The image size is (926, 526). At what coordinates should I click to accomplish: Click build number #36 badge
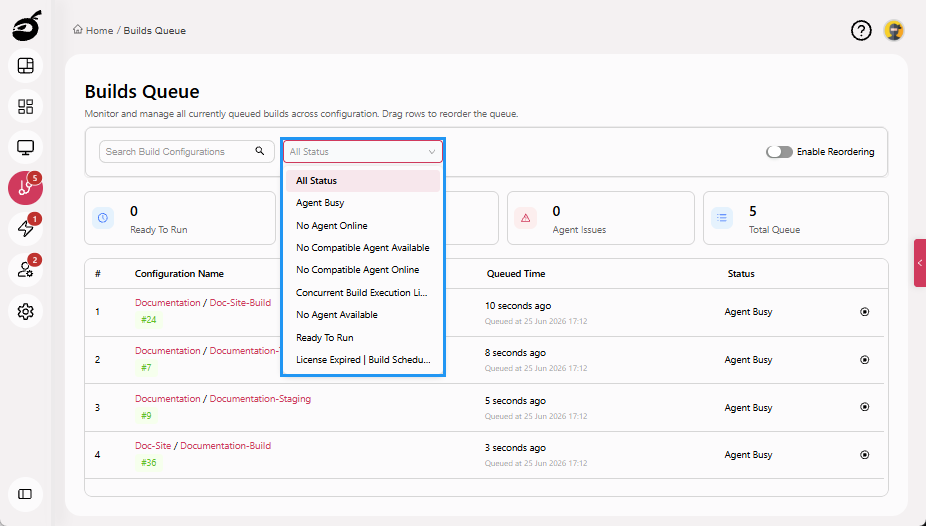[x=148, y=462]
